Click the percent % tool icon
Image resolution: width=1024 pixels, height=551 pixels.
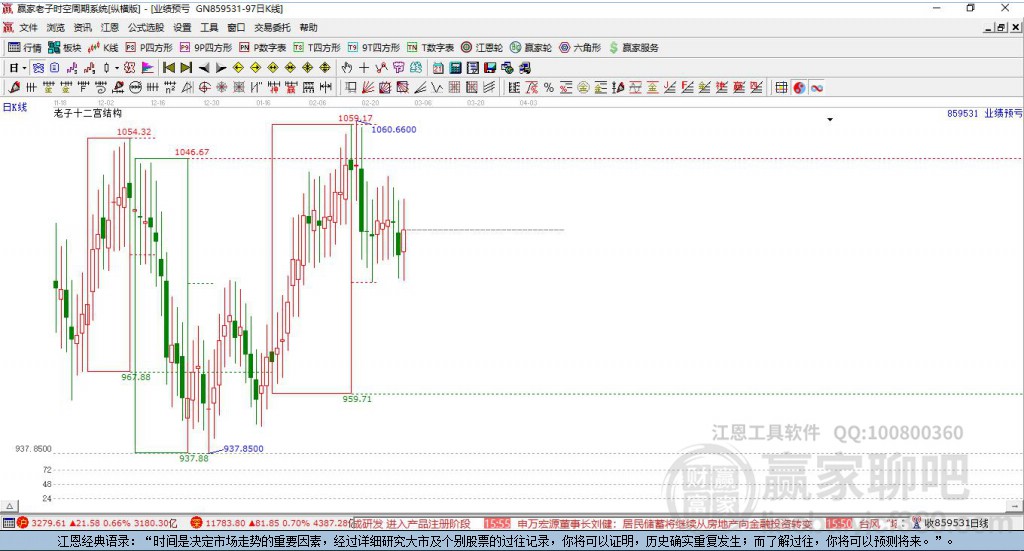tap(549, 87)
